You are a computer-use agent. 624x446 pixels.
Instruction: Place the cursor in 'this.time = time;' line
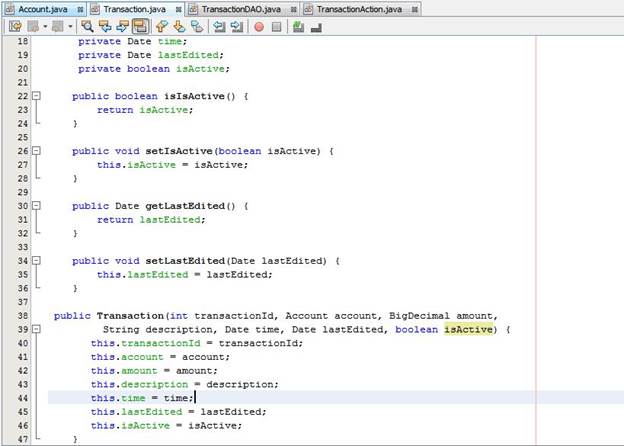coord(142,398)
